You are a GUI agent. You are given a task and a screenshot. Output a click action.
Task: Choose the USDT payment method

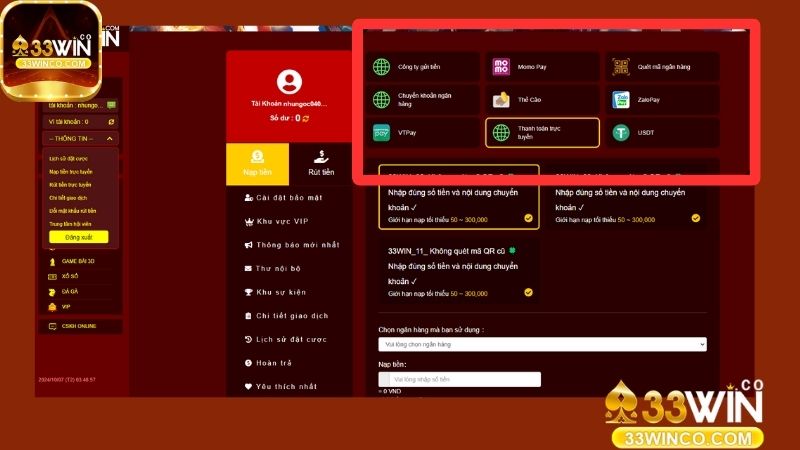tap(662, 133)
